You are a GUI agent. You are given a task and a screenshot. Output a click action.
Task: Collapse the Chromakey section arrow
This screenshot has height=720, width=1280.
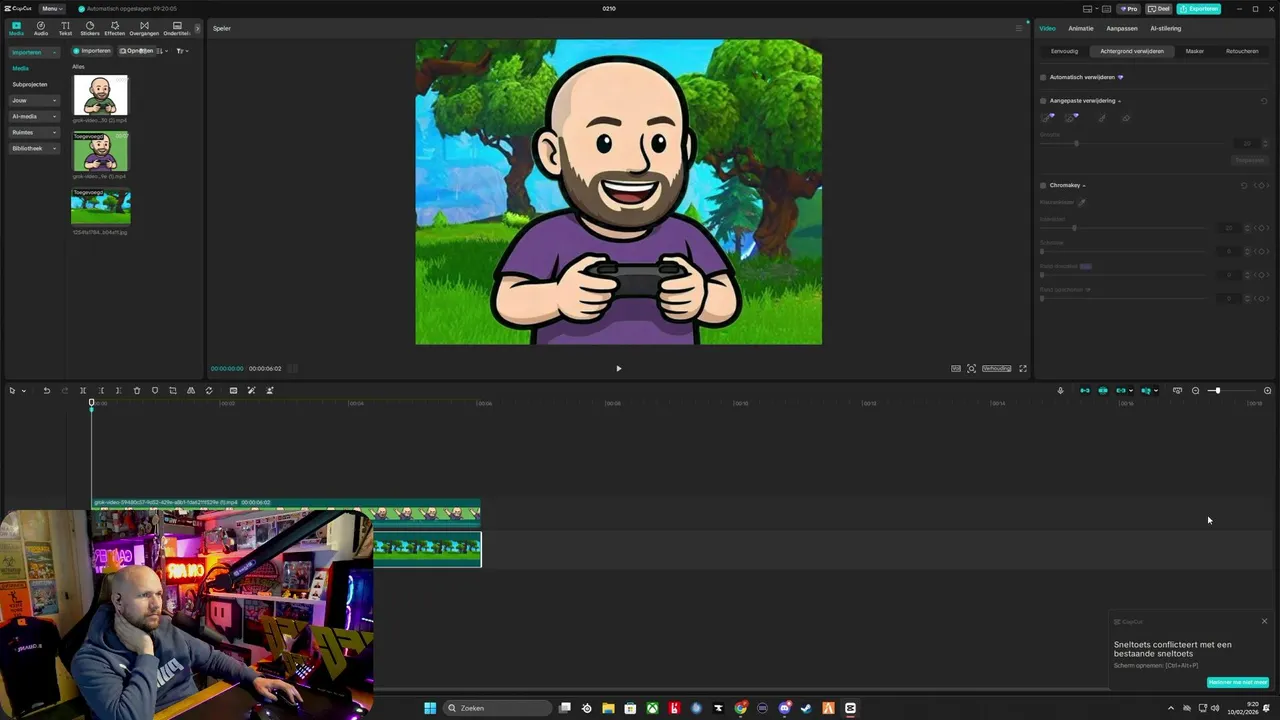click(x=1084, y=185)
